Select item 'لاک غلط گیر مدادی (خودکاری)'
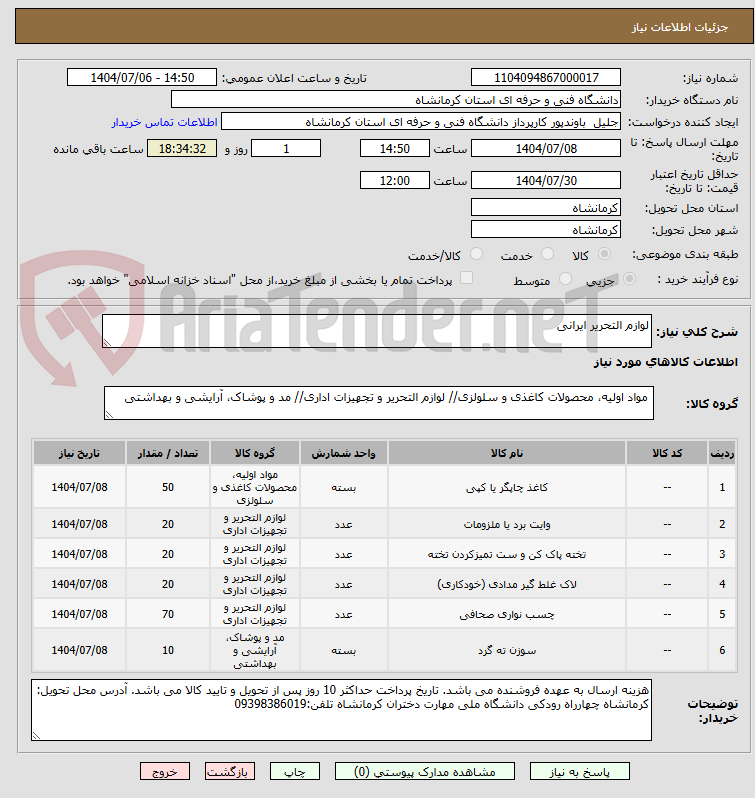Image resolution: width=755 pixels, height=798 pixels. click(x=507, y=584)
